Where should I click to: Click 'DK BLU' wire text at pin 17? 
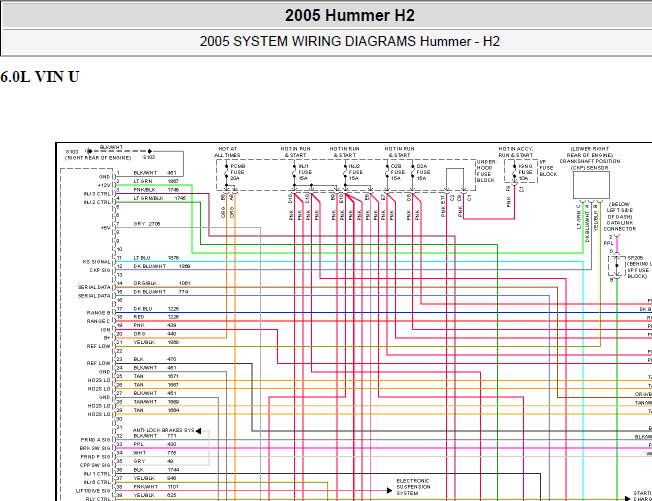143,309
